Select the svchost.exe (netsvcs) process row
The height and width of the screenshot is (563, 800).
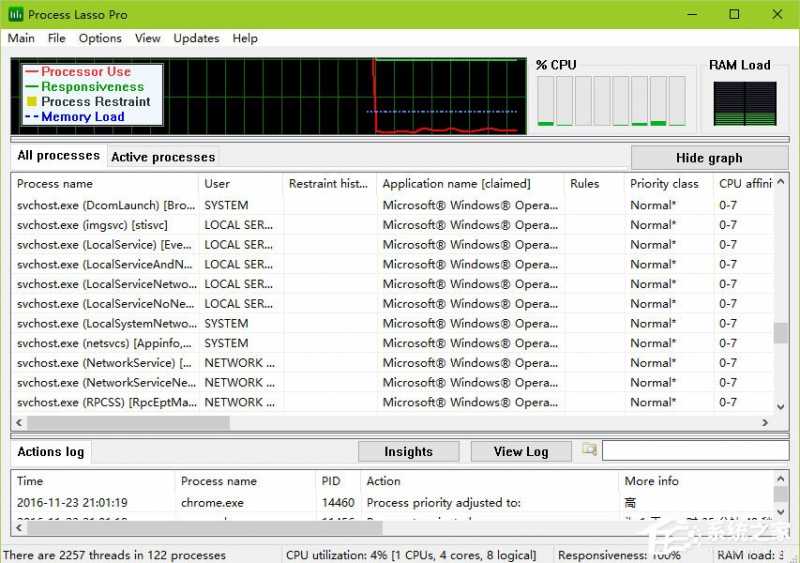click(x=105, y=343)
